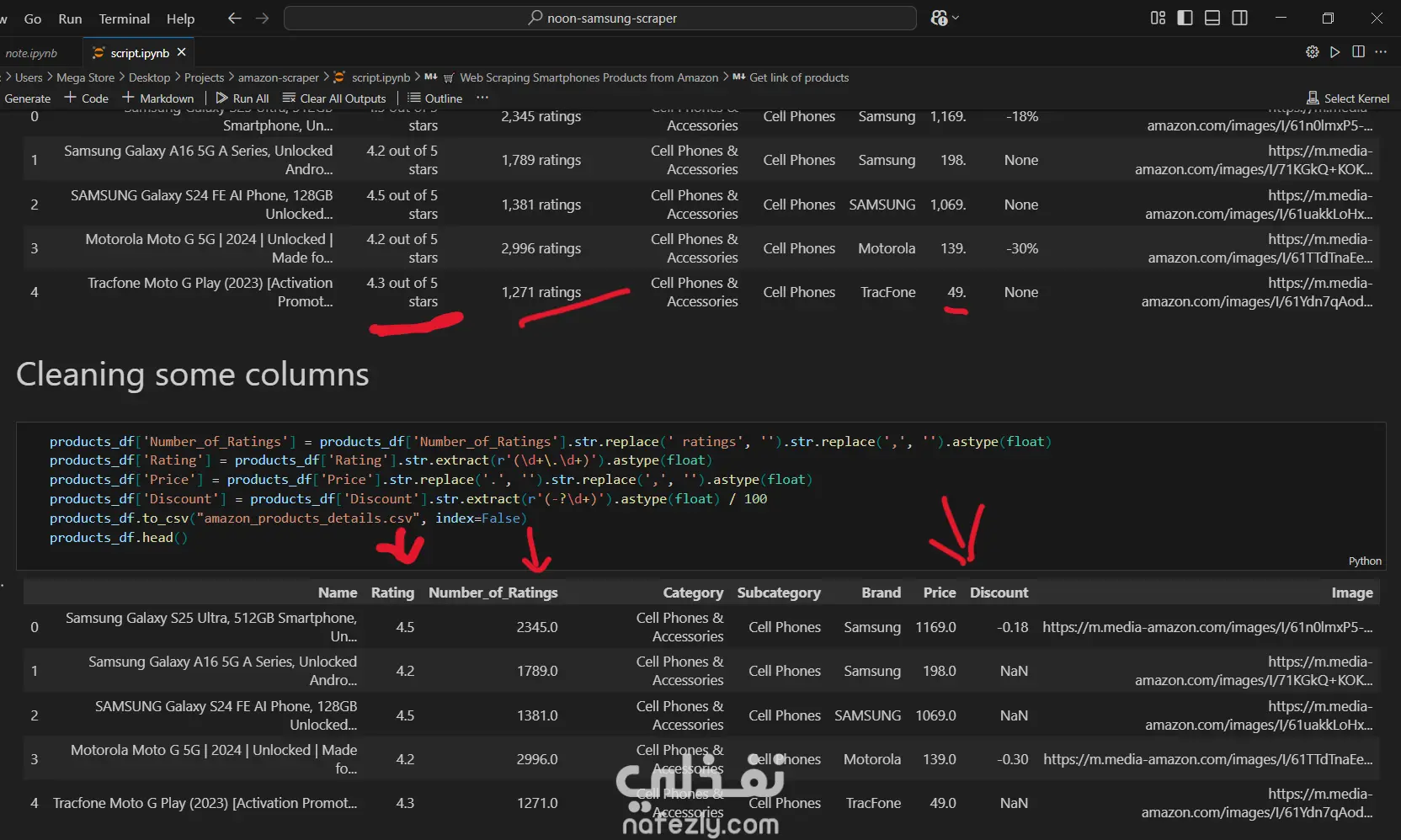The width and height of the screenshot is (1401, 840).
Task: Open the Get link of products breadcrumb
Action: (x=799, y=77)
